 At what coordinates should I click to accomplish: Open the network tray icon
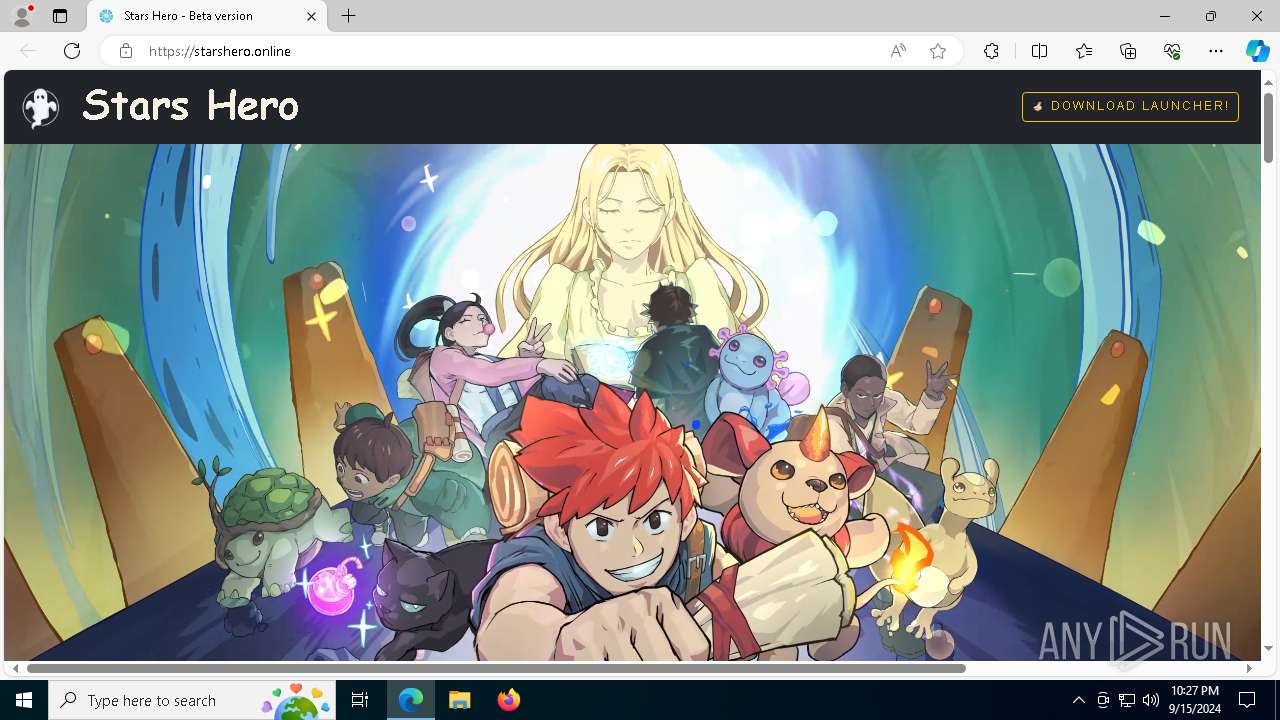(x=1126, y=700)
